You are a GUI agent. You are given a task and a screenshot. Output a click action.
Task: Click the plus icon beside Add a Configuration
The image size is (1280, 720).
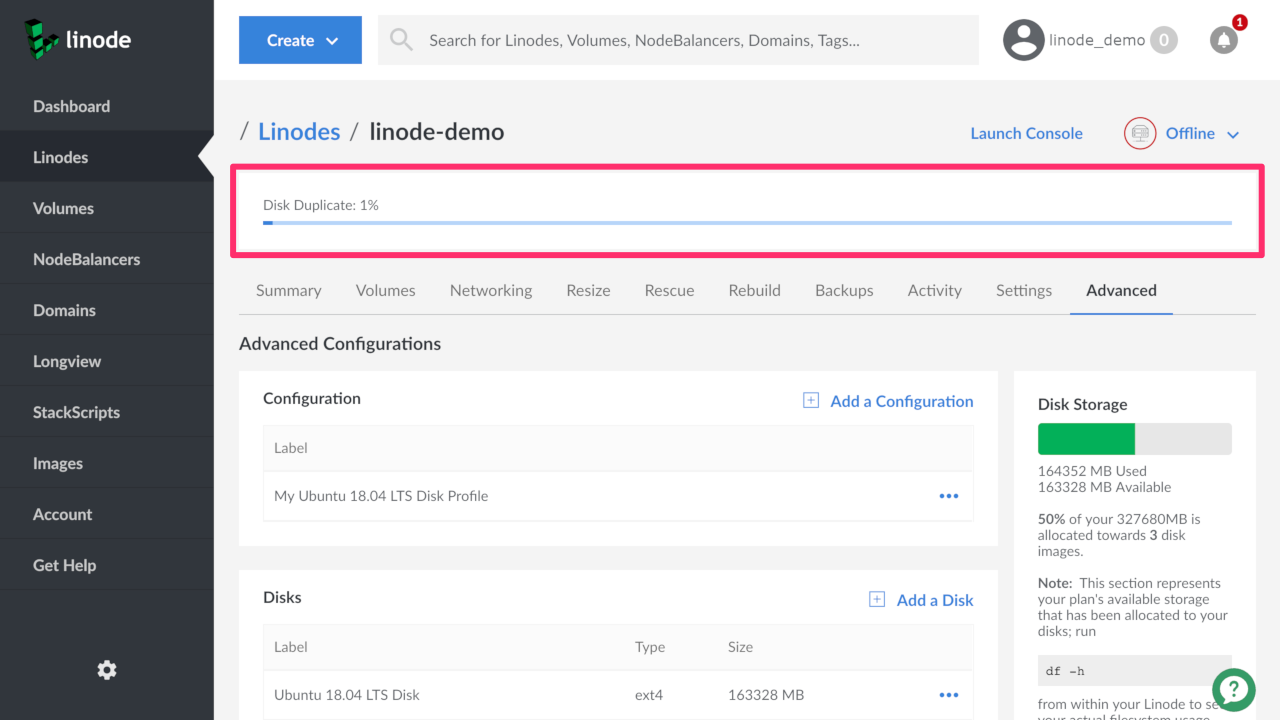pos(811,401)
